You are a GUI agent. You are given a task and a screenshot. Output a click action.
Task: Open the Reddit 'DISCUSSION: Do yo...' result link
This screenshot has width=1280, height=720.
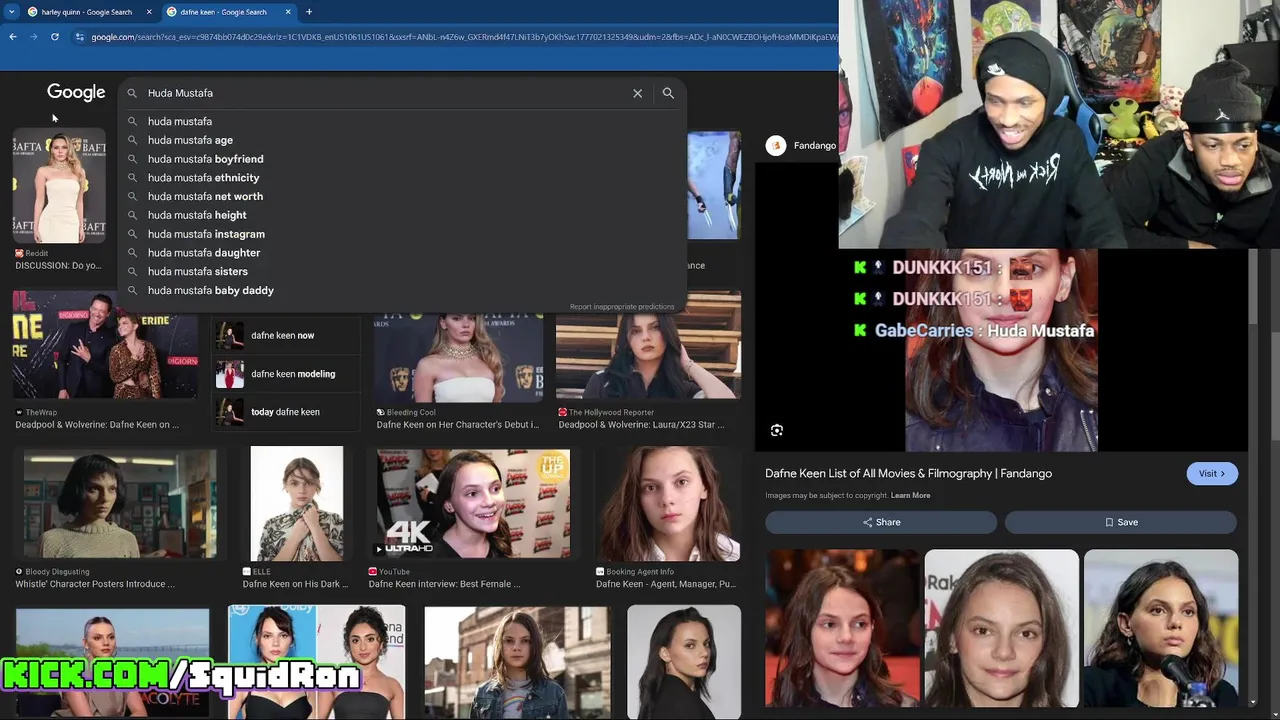(58, 266)
